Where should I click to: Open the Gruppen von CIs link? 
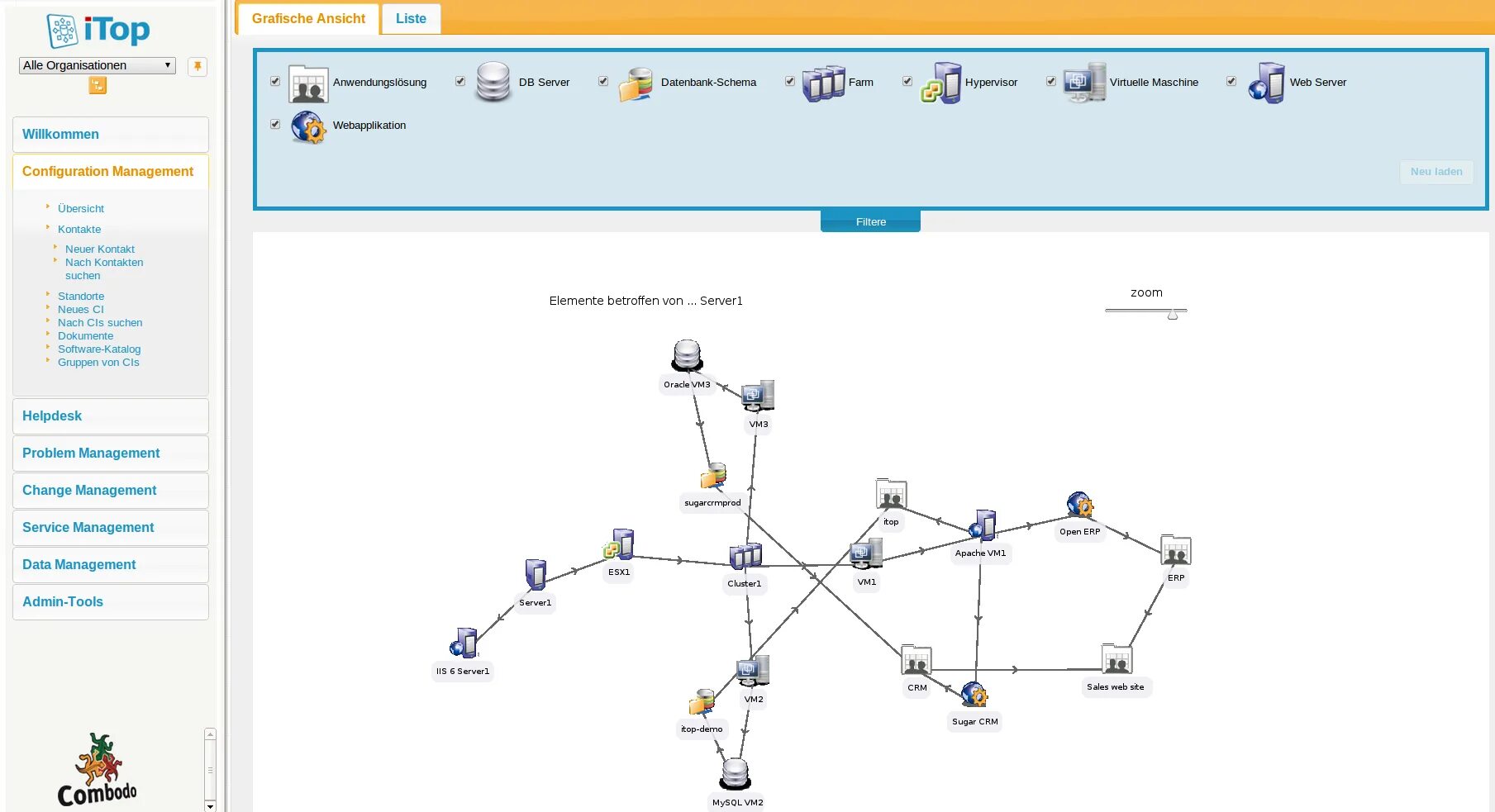tap(98, 362)
